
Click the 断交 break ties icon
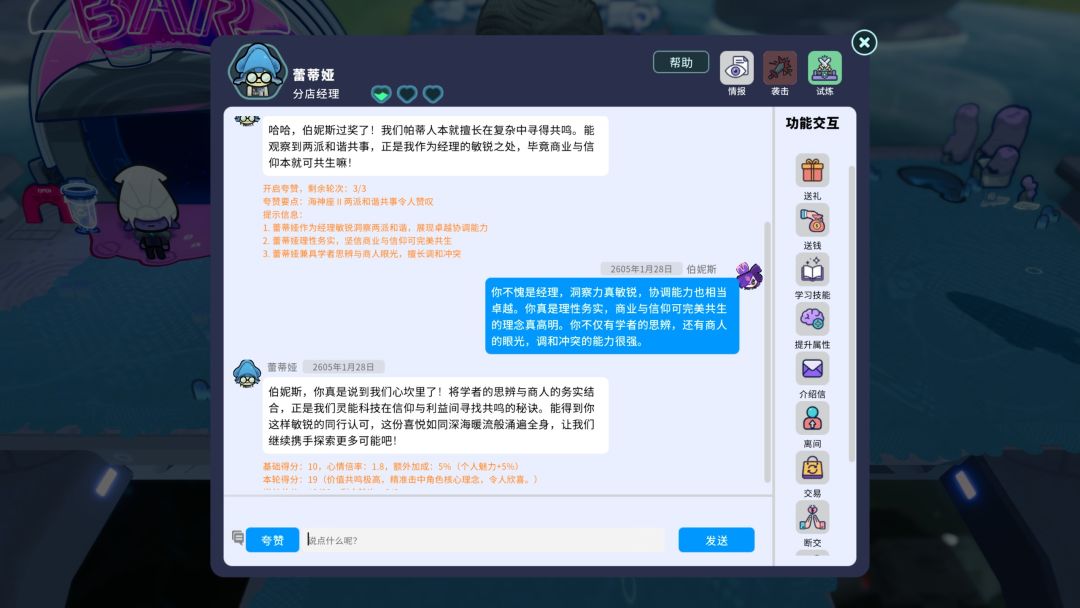[x=812, y=517]
